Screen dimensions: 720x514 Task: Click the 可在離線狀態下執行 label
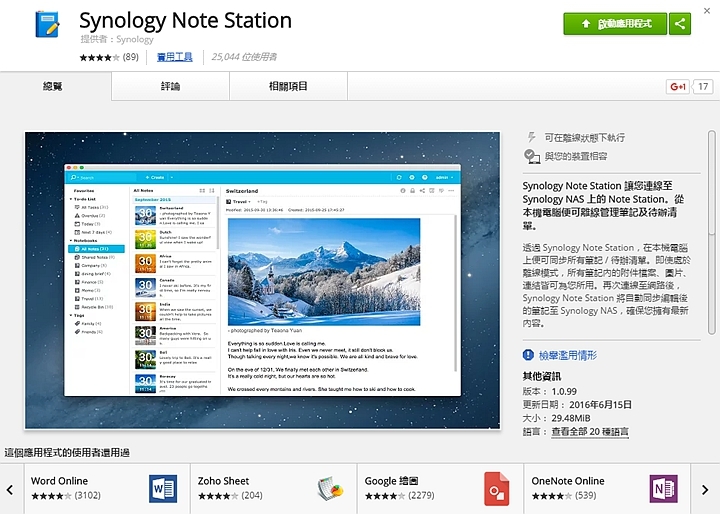585,137
